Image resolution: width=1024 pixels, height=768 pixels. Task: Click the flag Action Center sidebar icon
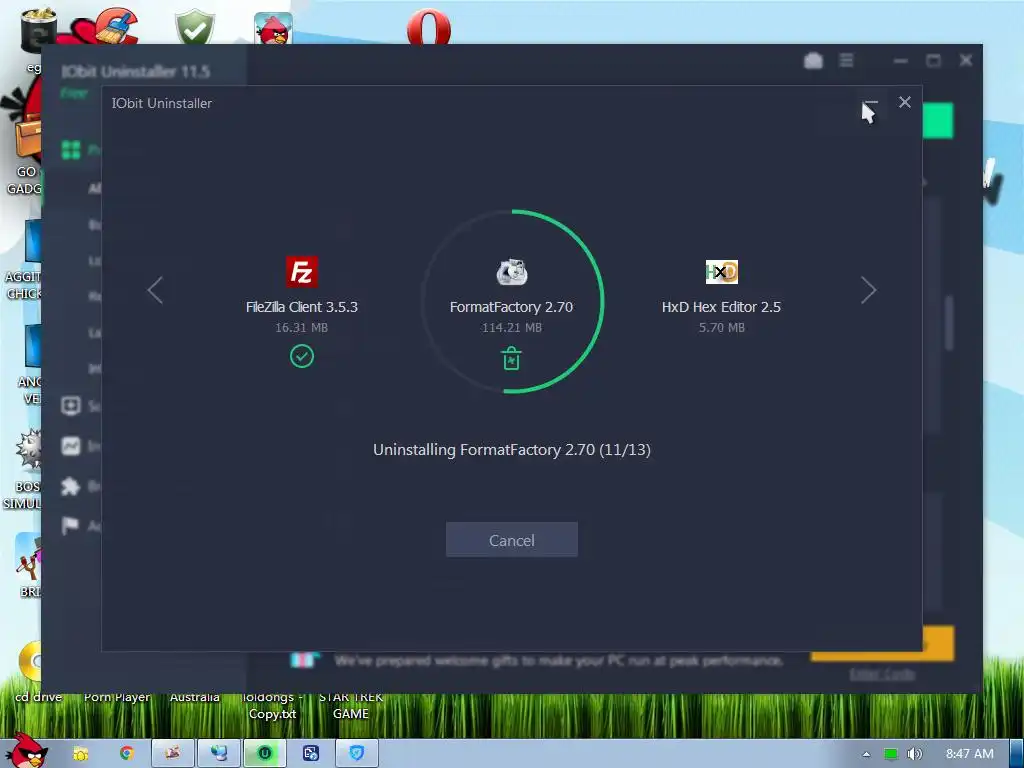pyautogui.click(x=71, y=526)
